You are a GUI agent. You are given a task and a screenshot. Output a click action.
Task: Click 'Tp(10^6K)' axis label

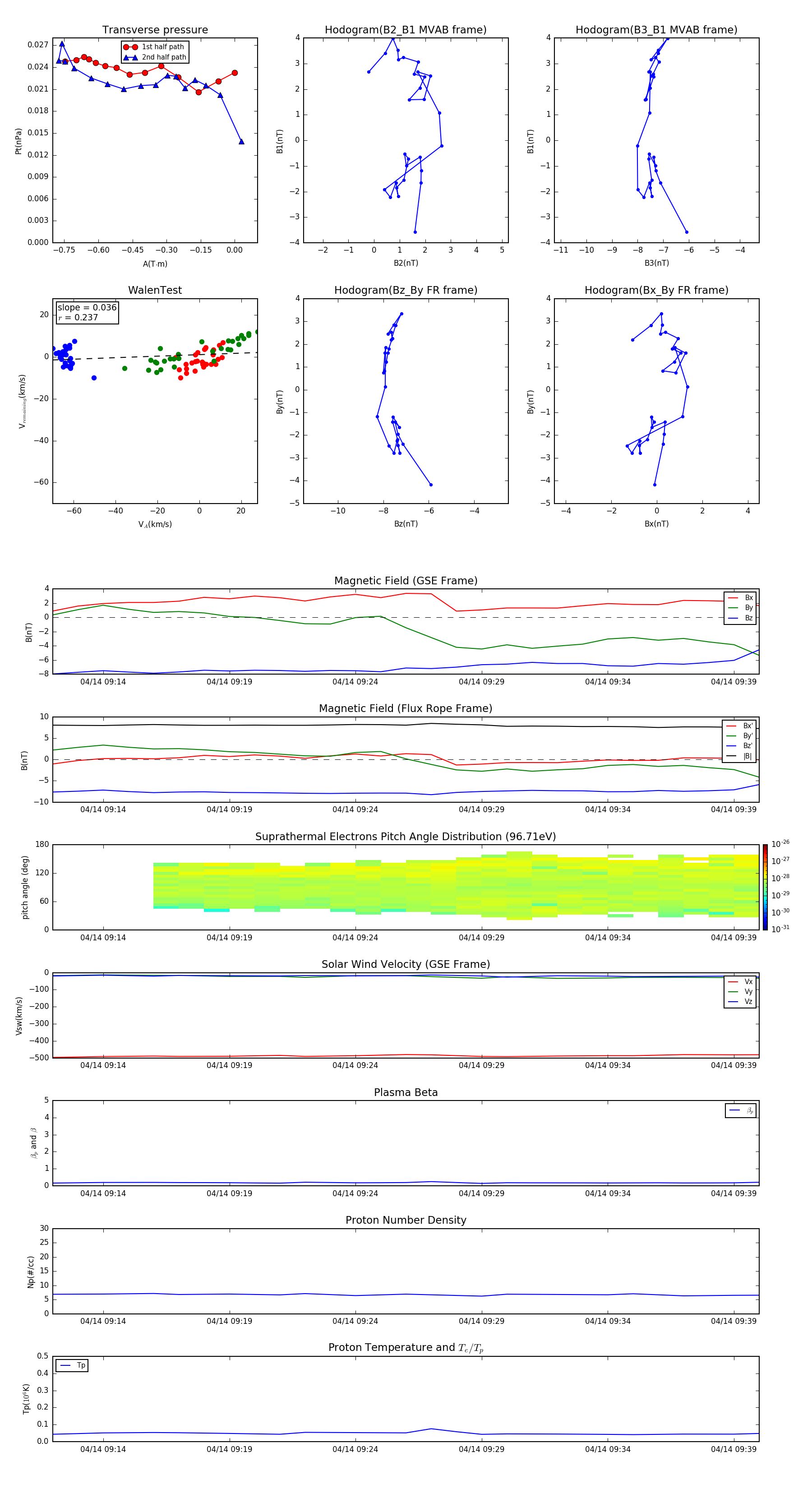coord(26,1399)
